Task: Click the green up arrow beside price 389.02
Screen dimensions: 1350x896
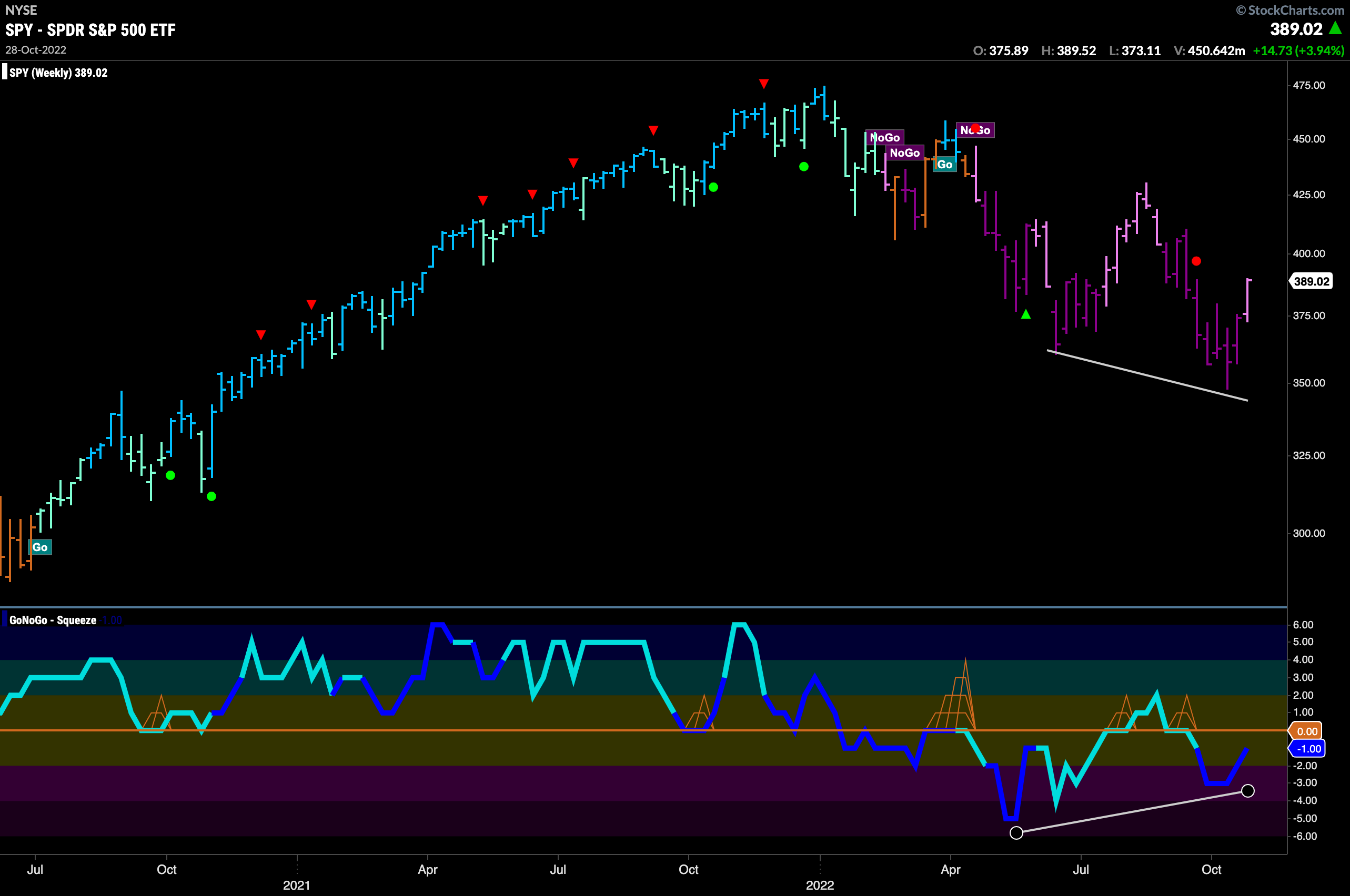Action: point(1335,27)
